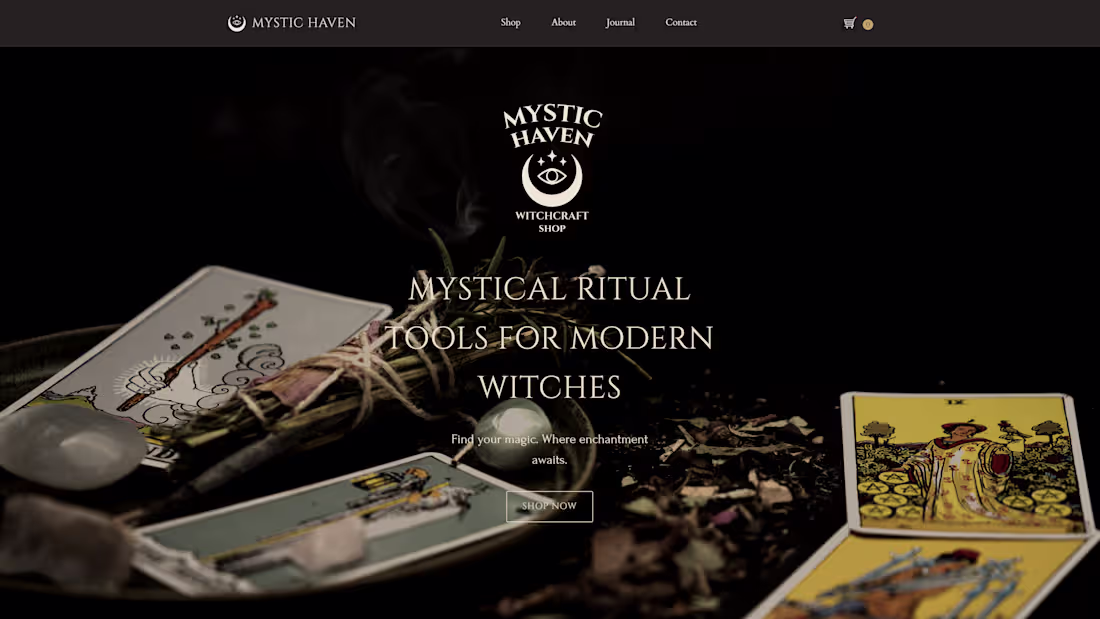Navigate to the Shop page
1100x619 pixels.
510,22
